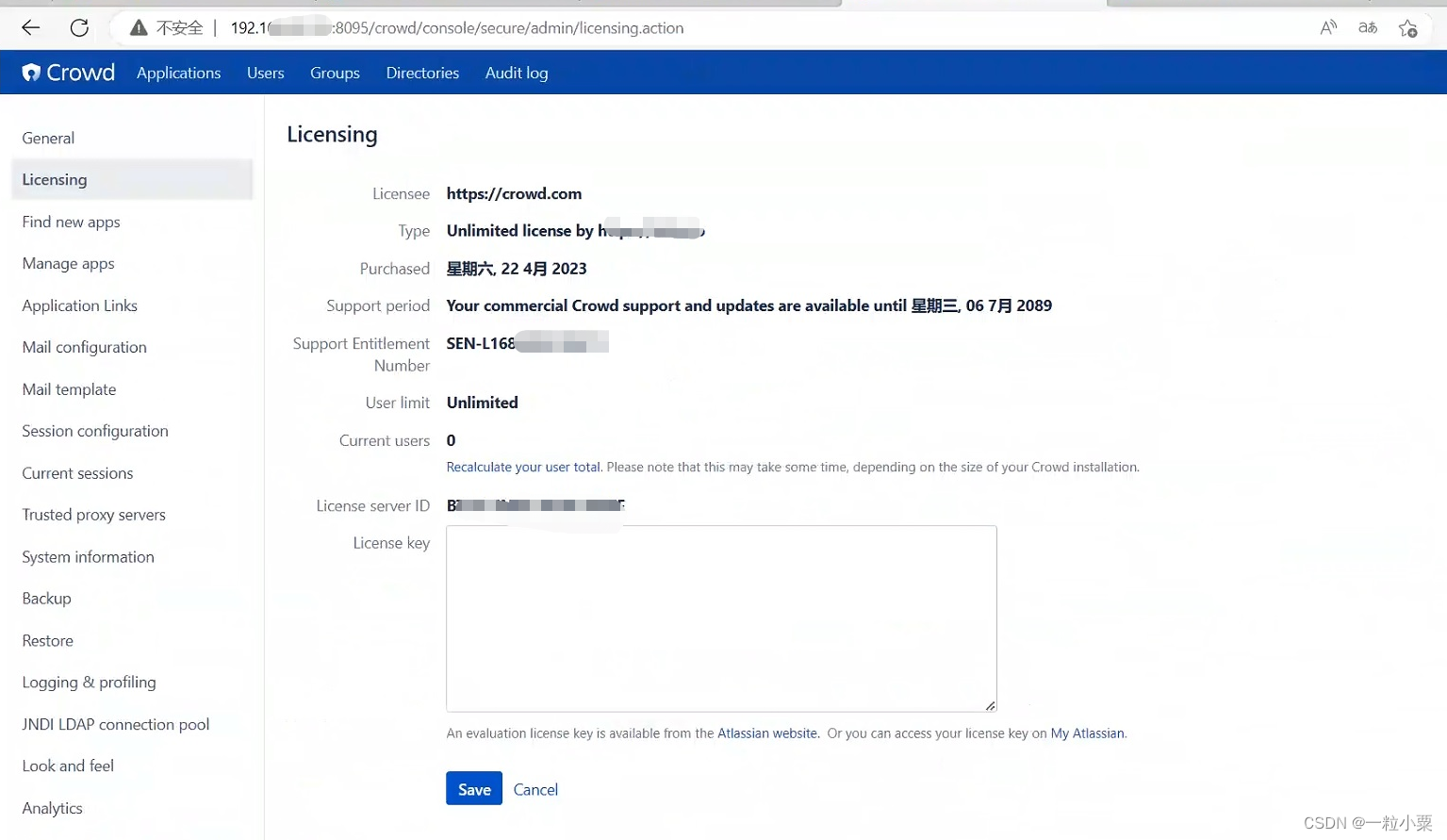Open the My Atlassian link

click(x=1087, y=733)
